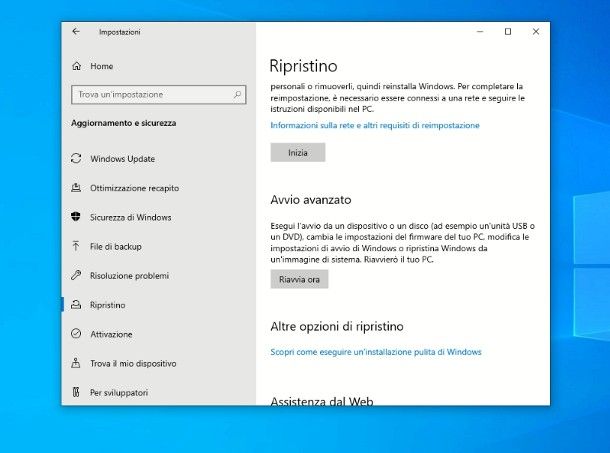Click the Trova il mio dispositivo icon
The image size is (610, 453).
coord(76,363)
